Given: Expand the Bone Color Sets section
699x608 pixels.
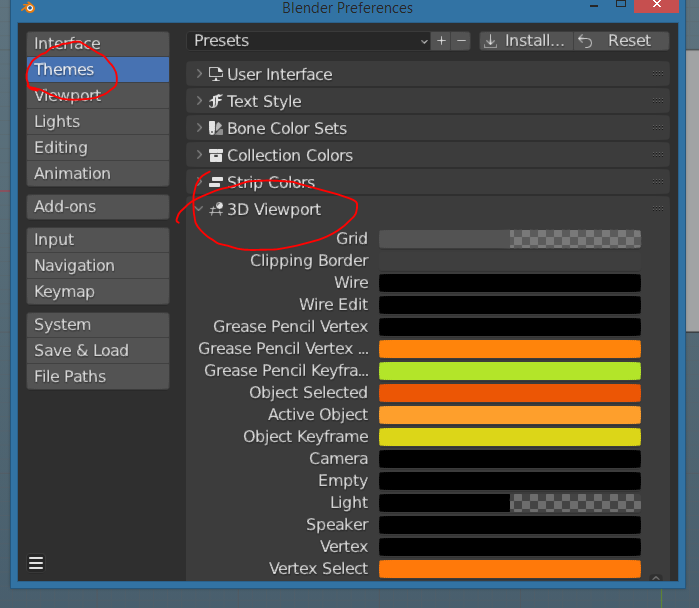Looking at the screenshot, I should (x=199, y=127).
